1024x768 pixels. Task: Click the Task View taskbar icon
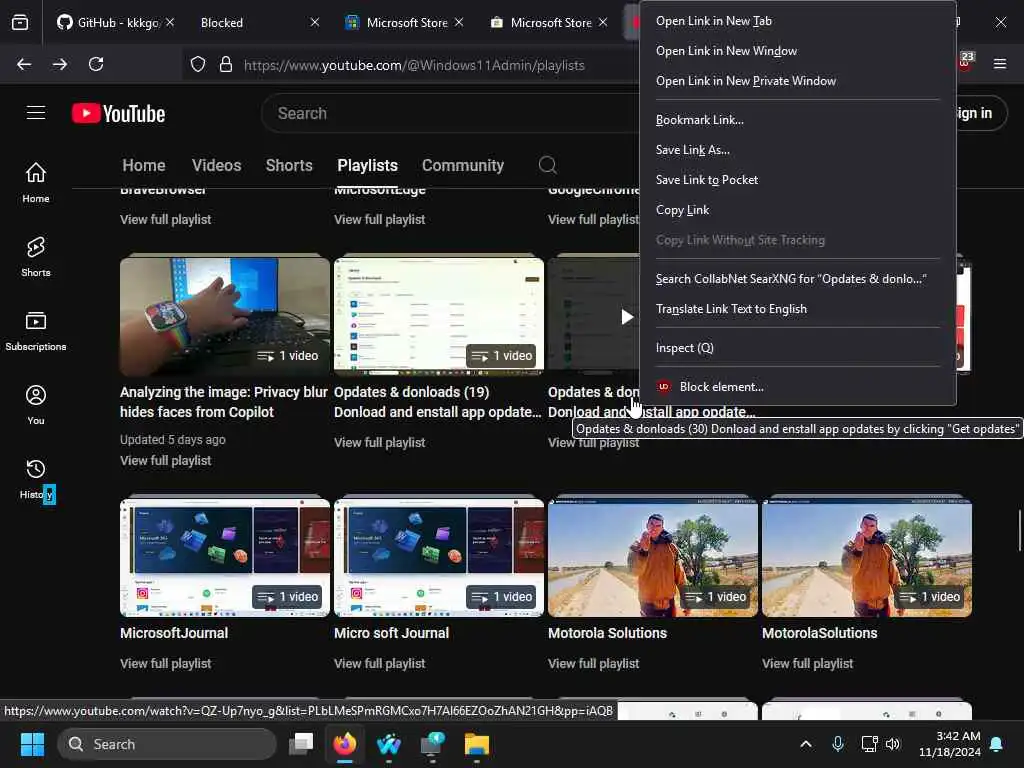(301, 744)
